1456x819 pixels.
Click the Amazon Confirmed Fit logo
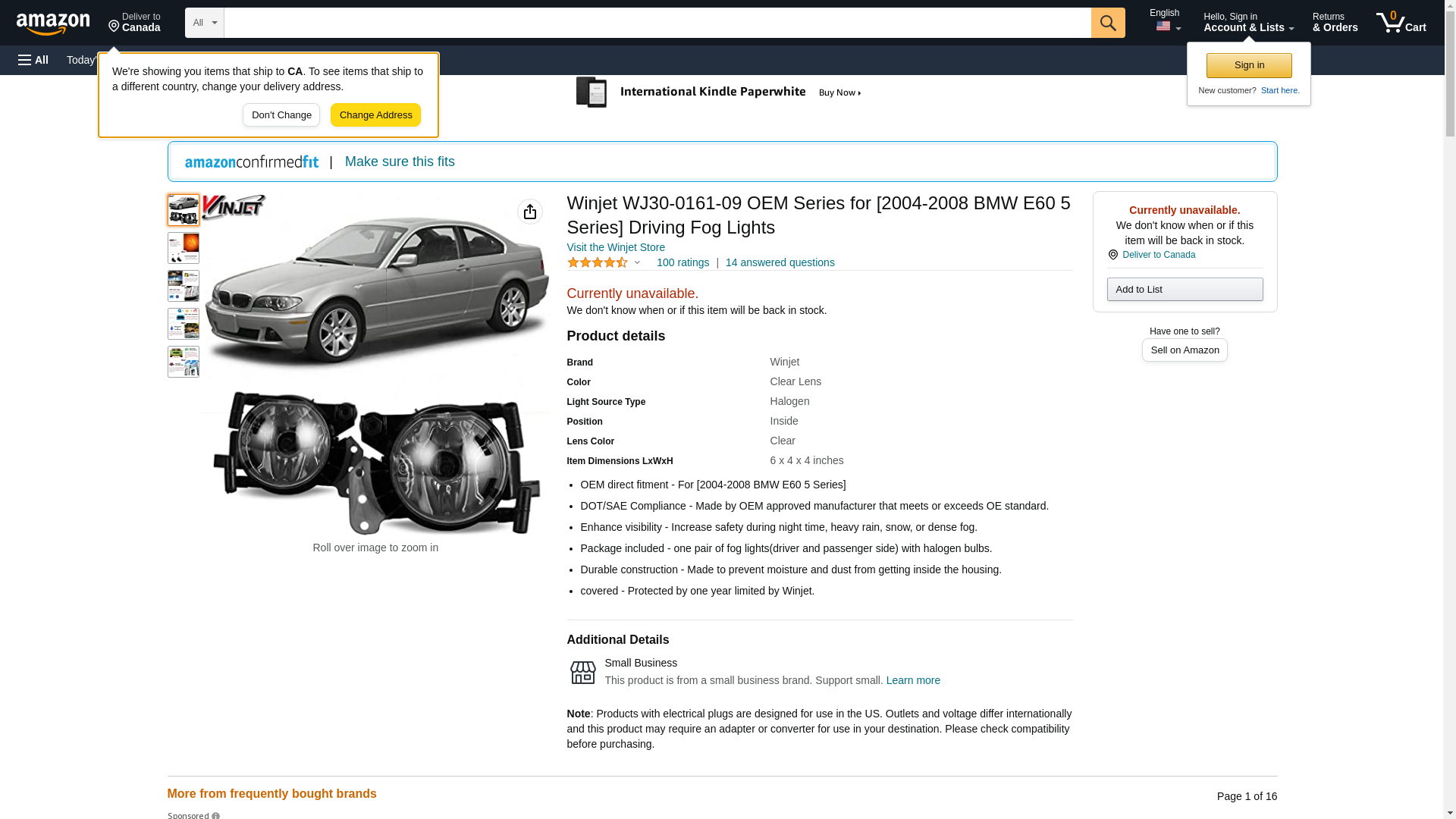pos(252,162)
